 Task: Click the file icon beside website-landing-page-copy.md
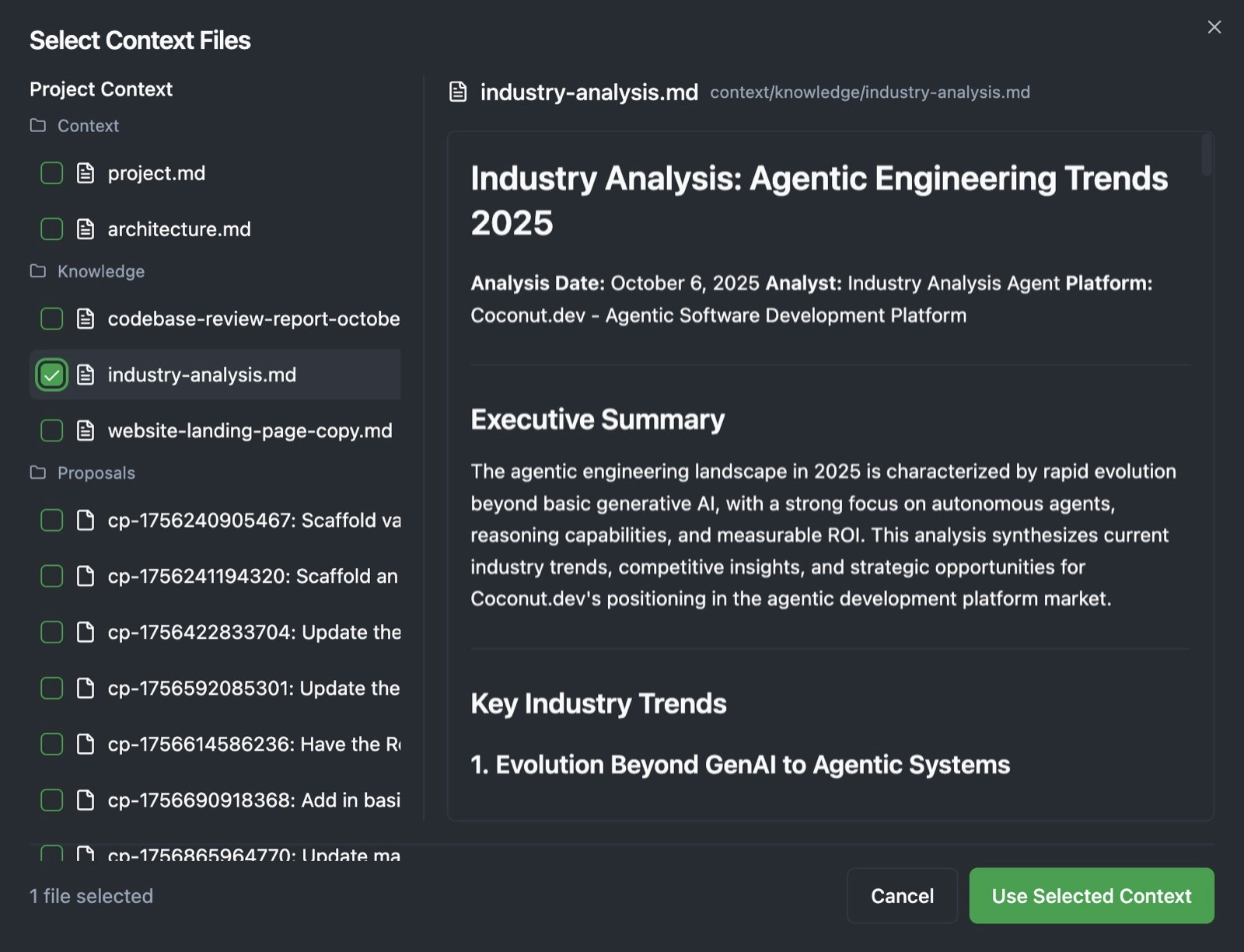[86, 431]
